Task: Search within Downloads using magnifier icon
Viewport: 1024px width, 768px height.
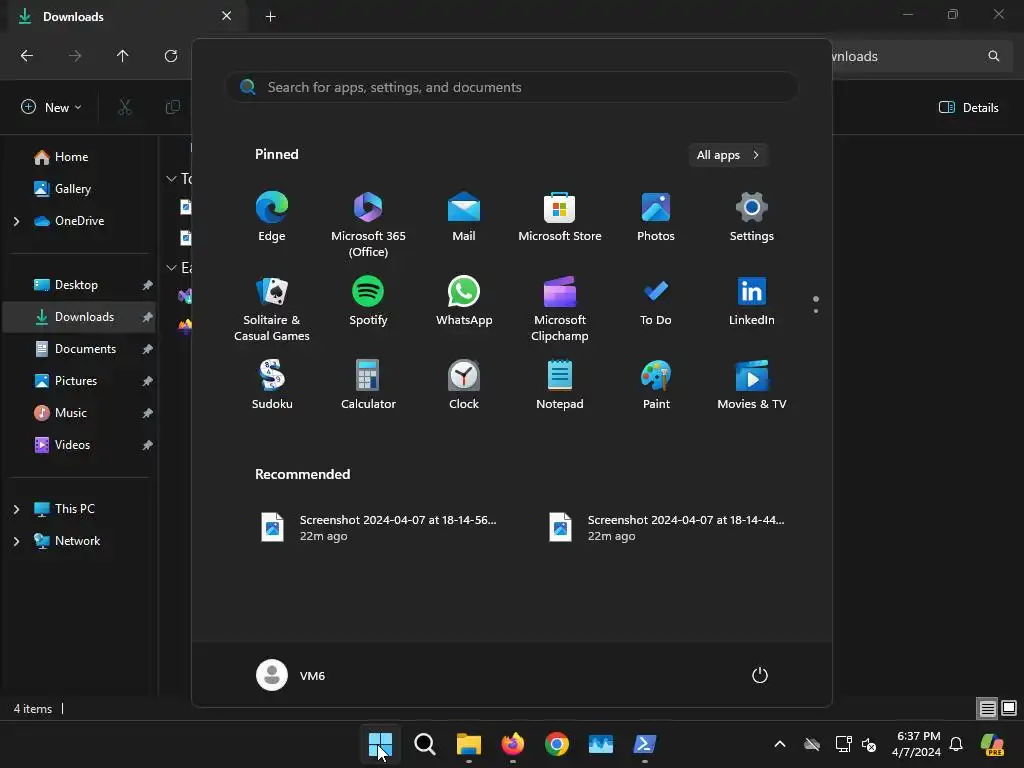Action: click(x=993, y=56)
